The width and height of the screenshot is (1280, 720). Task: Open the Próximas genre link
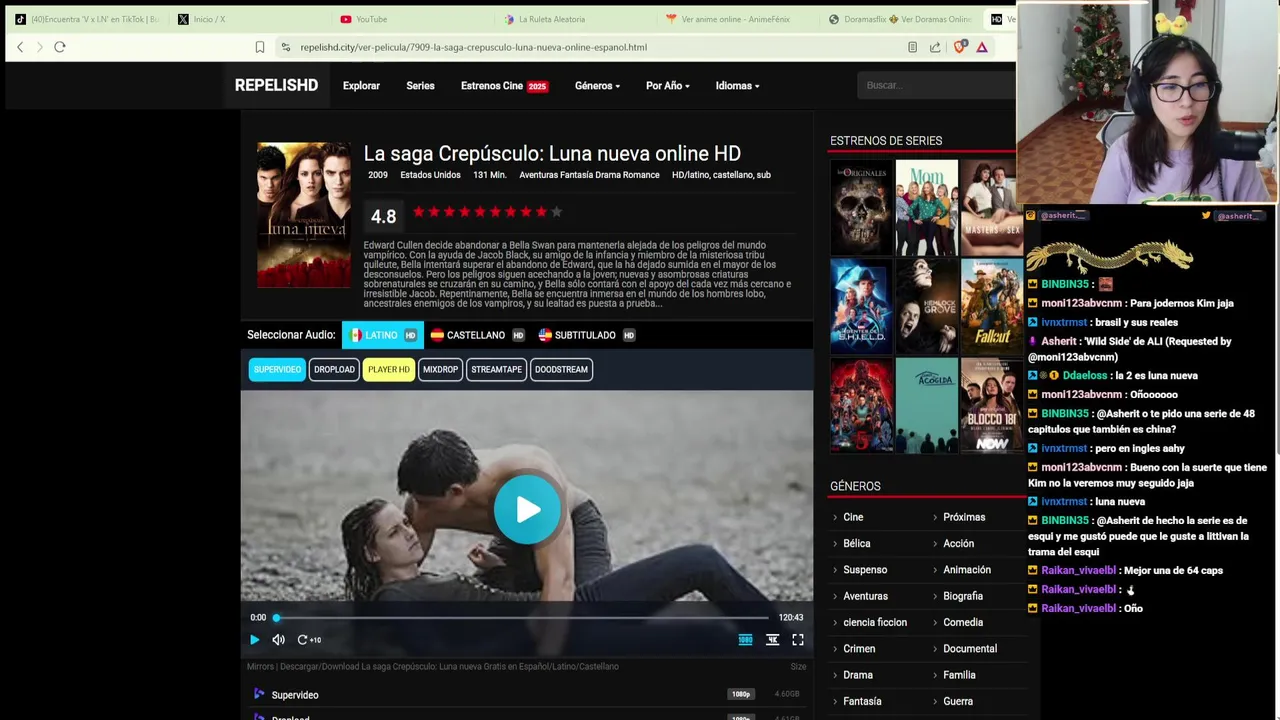click(x=964, y=517)
